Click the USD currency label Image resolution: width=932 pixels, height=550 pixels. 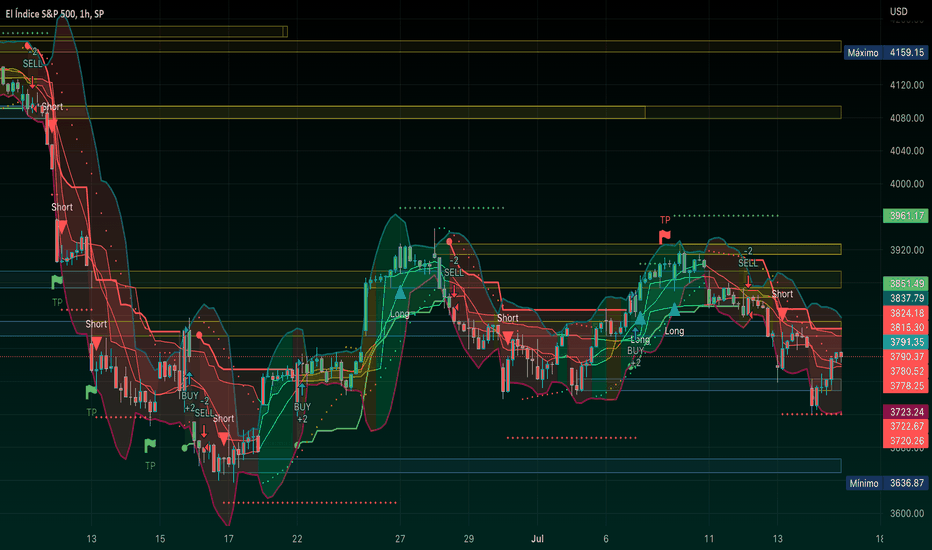pos(898,11)
